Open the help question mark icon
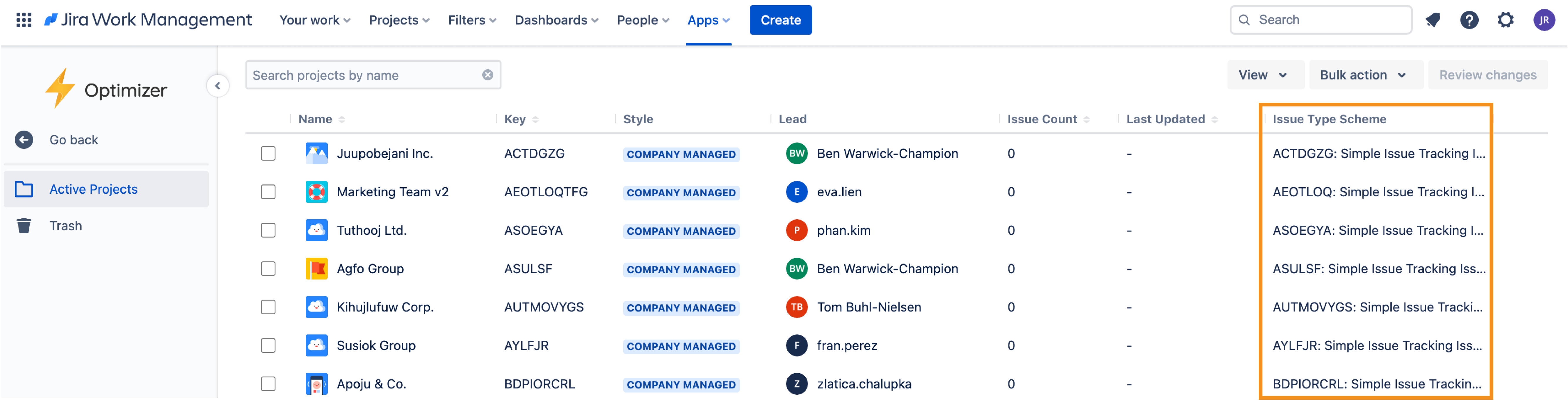1568x400 pixels. click(x=1469, y=20)
